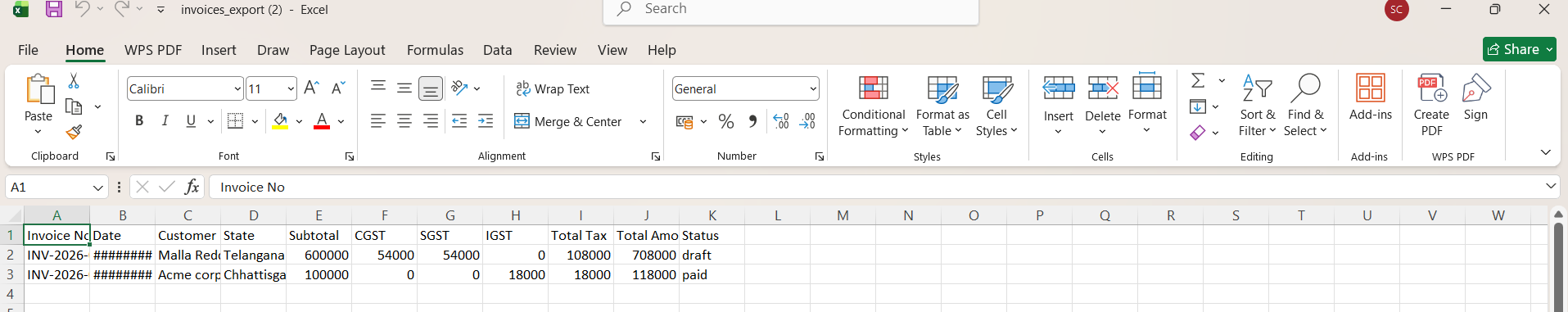1568x312 pixels.
Task: Click Insert cells button
Action: point(1058,106)
